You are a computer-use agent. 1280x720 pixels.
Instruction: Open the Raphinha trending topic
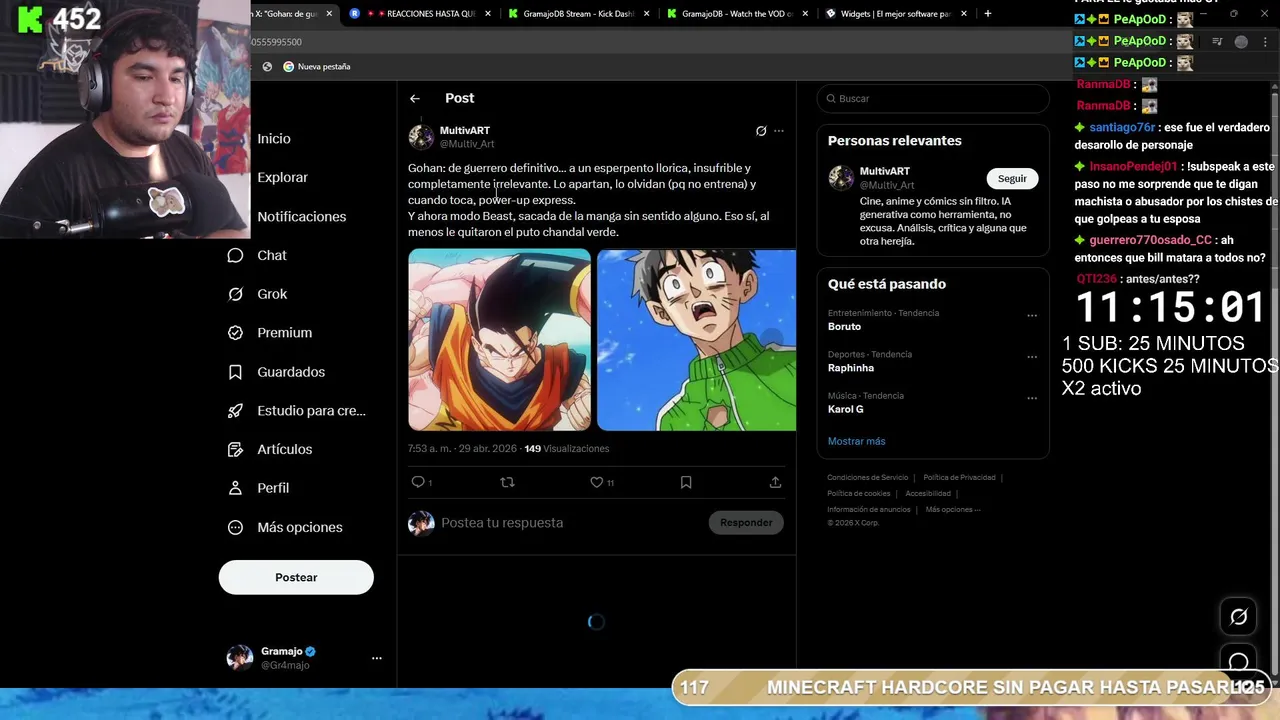coord(851,368)
